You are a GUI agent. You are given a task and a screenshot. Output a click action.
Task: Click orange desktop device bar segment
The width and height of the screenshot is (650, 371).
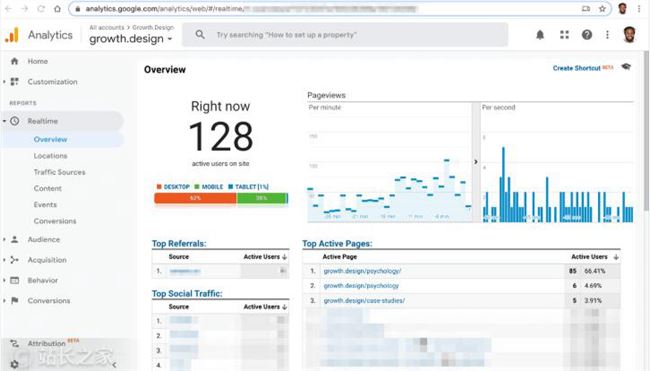coord(195,198)
